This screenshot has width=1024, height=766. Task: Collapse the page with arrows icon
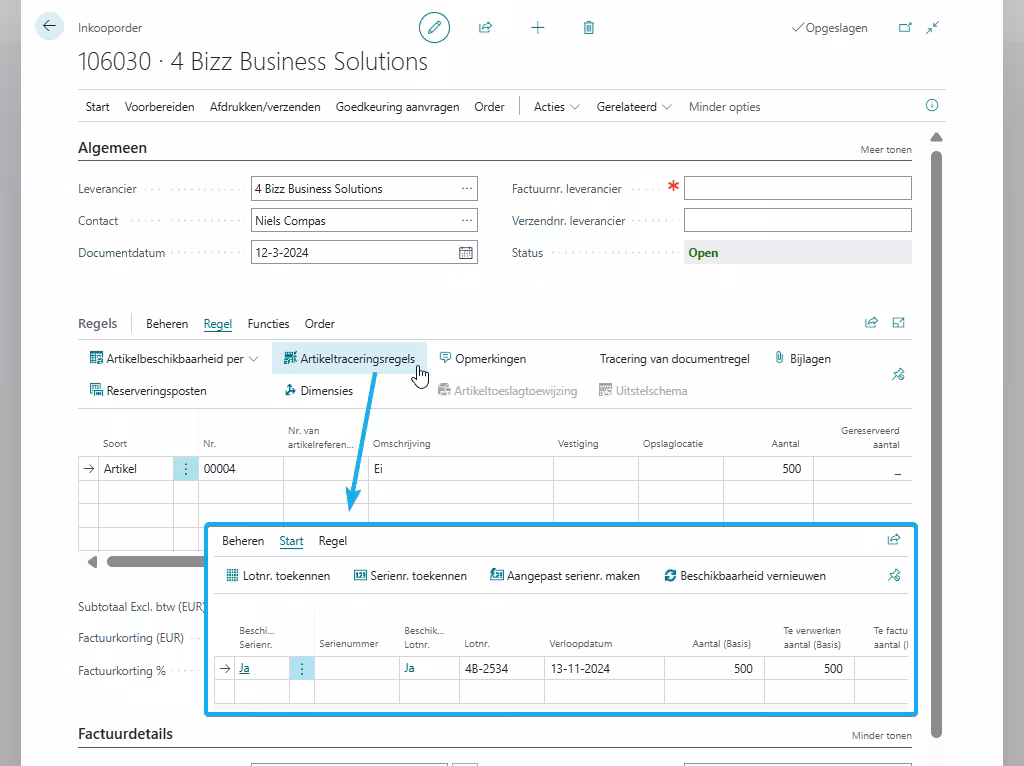[x=933, y=28]
